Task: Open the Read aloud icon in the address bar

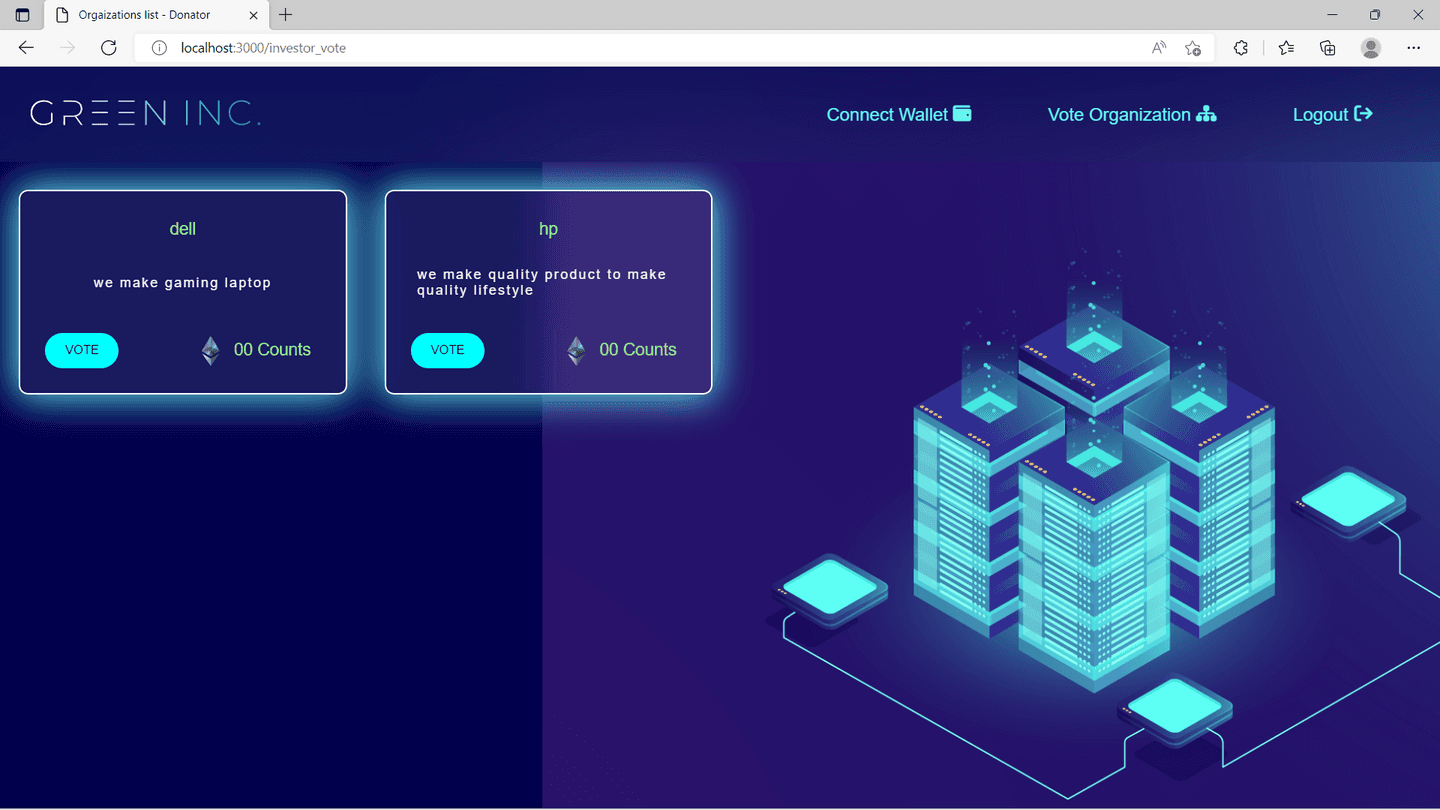Action: pos(1159,47)
